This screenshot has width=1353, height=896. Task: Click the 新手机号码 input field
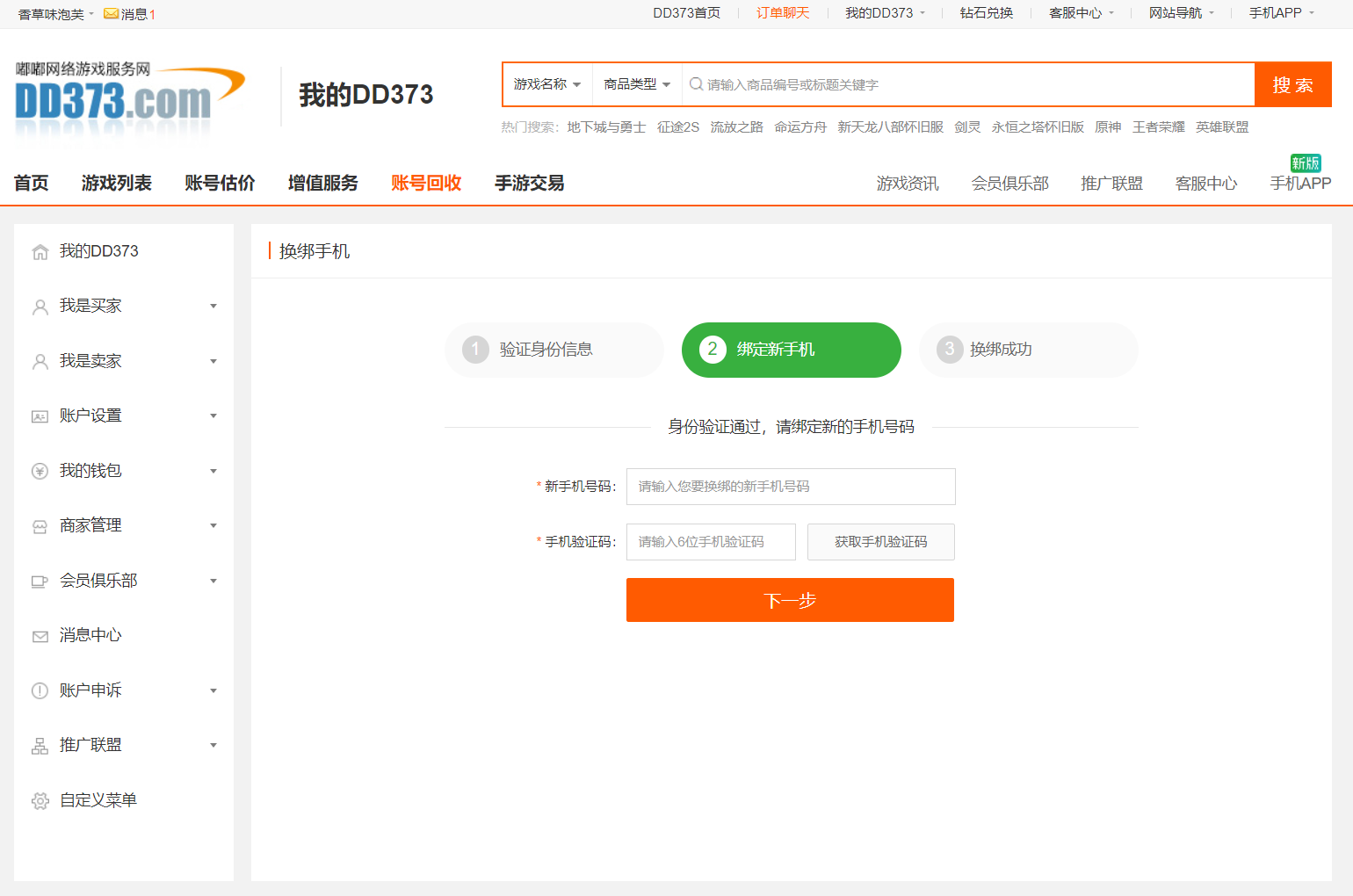[791, 487]
